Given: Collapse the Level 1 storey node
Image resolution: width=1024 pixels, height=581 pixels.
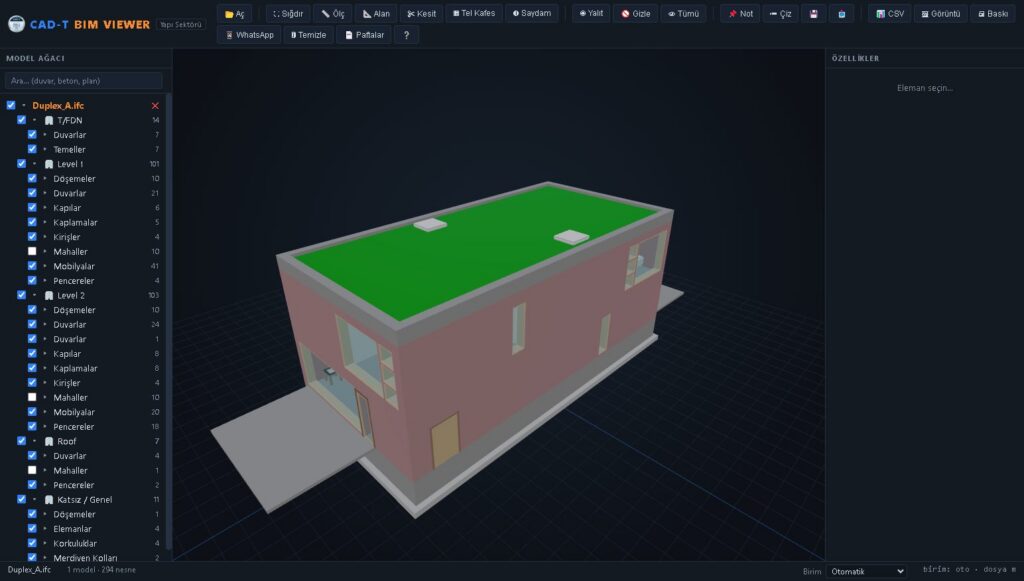Looking at the screenshot, I should (35, 164).
